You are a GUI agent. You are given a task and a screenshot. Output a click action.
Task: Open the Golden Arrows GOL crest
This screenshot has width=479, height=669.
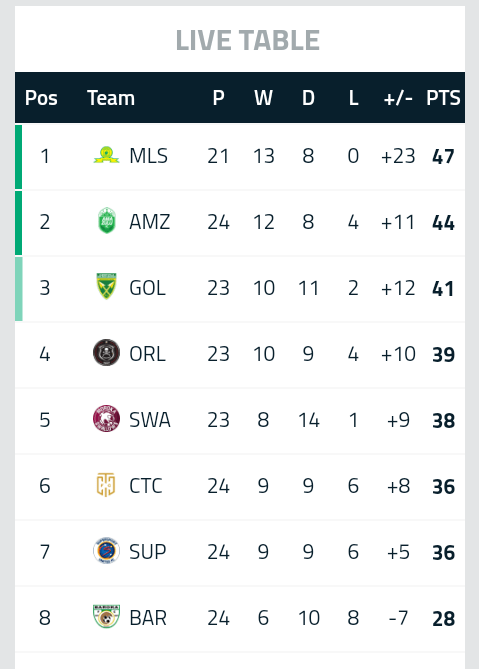[x=106, y=286]
